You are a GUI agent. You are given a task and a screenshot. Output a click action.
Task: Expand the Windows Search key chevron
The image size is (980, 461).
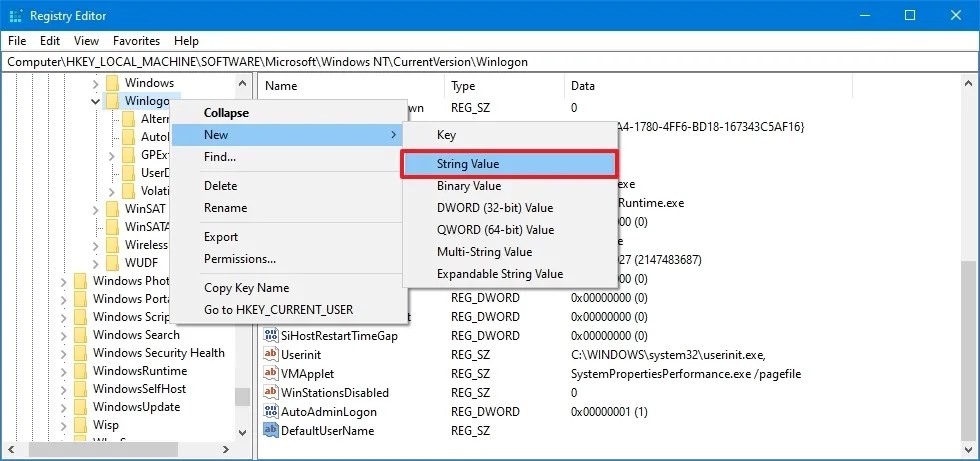tap(64, 335)
